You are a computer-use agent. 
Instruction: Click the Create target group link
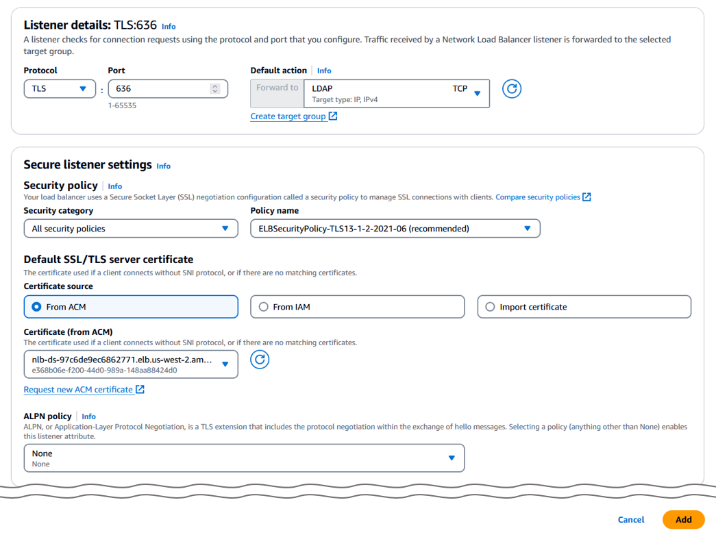(288, 116)
